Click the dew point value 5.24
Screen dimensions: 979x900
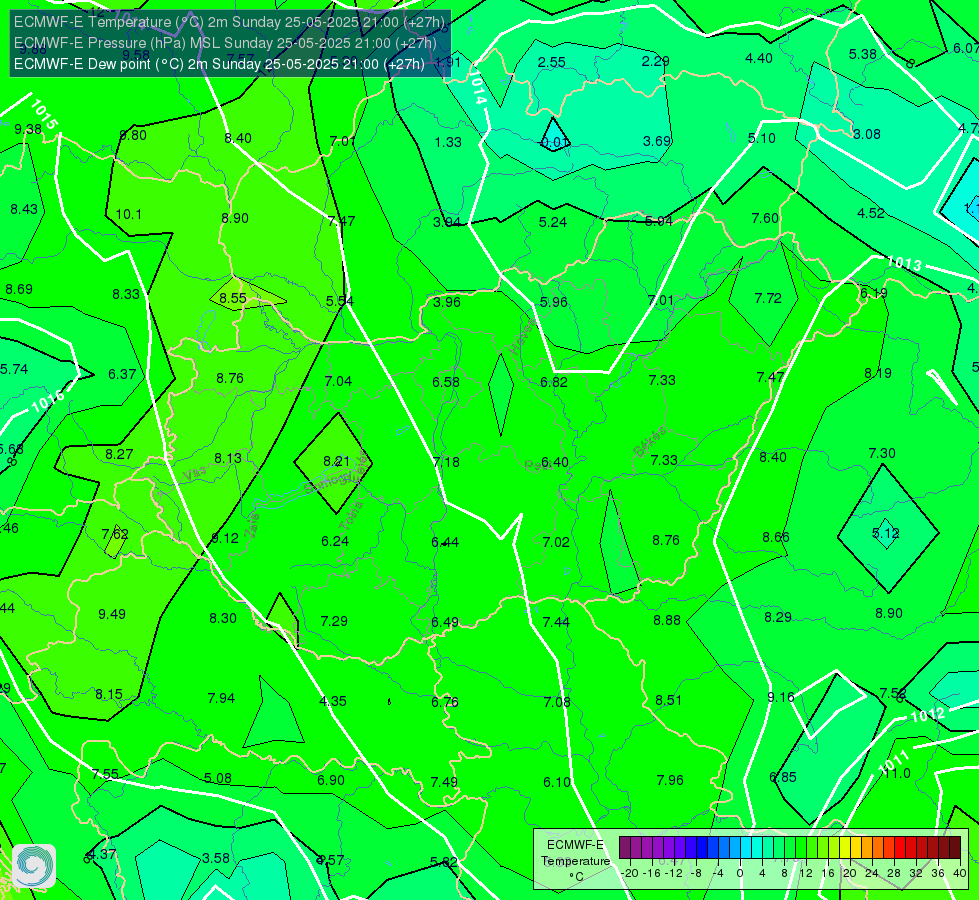553,222
